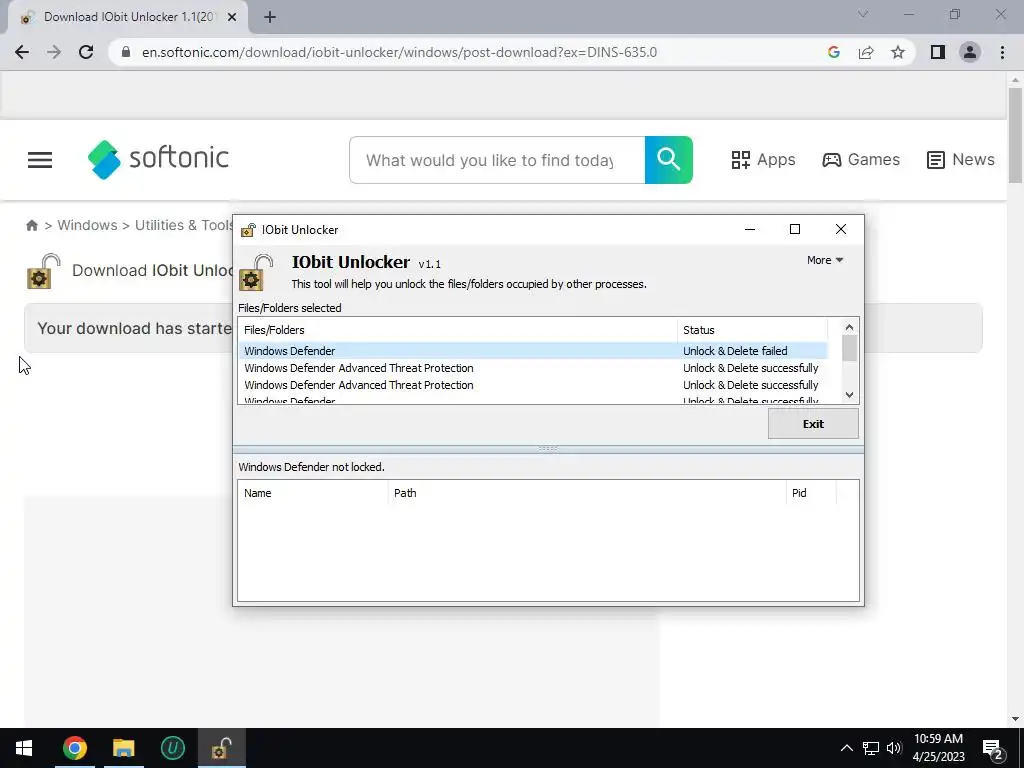Open File Explorer from the taskbar
1024x768 pixels.
click(x=123, y=748)
